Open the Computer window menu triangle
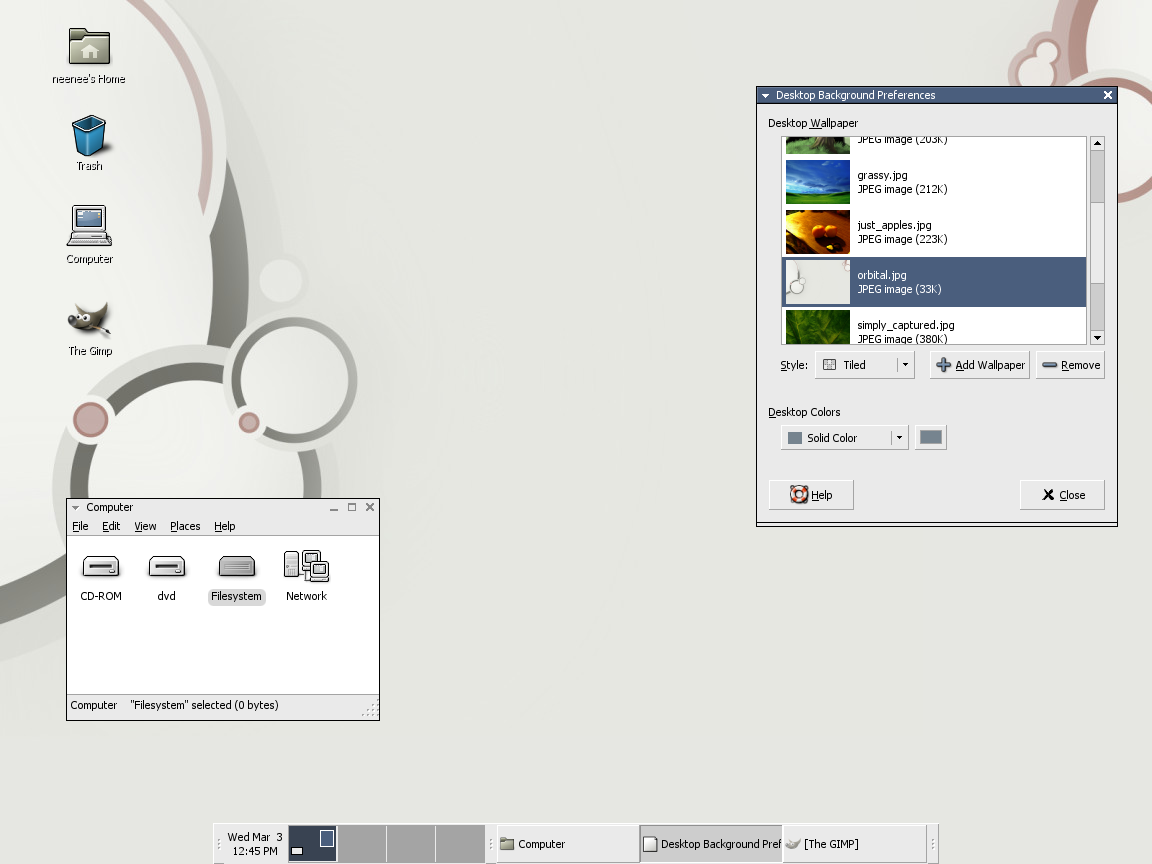 point(75,508)
